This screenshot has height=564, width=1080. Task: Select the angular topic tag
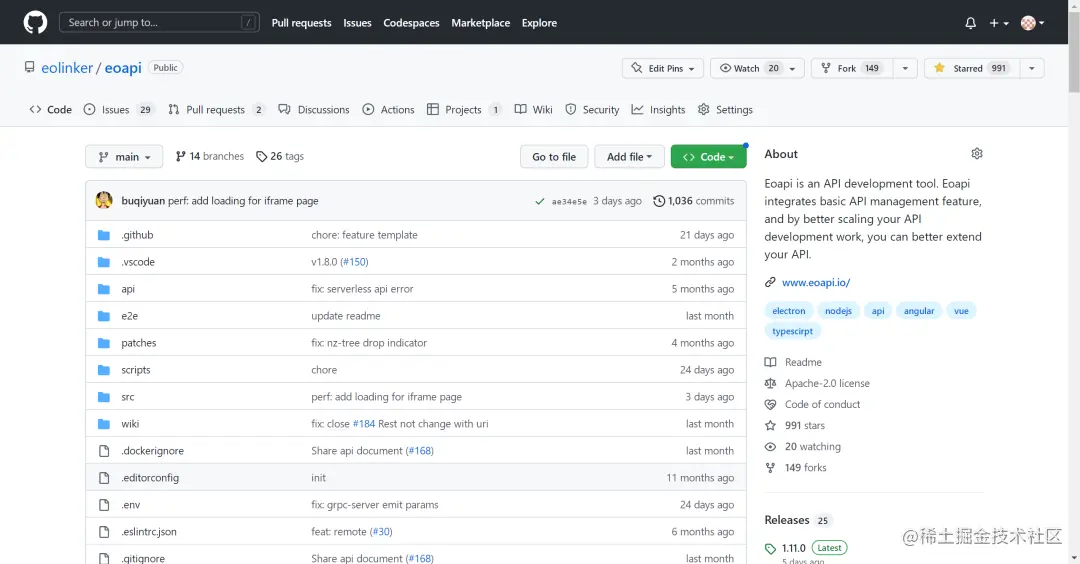coord(919,311)
